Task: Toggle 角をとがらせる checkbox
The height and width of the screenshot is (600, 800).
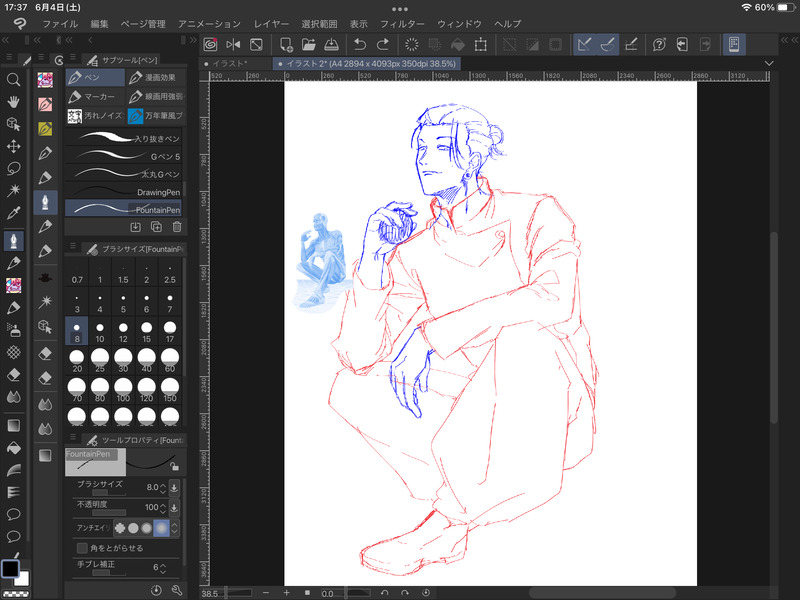Action: (x=82, y=548)
